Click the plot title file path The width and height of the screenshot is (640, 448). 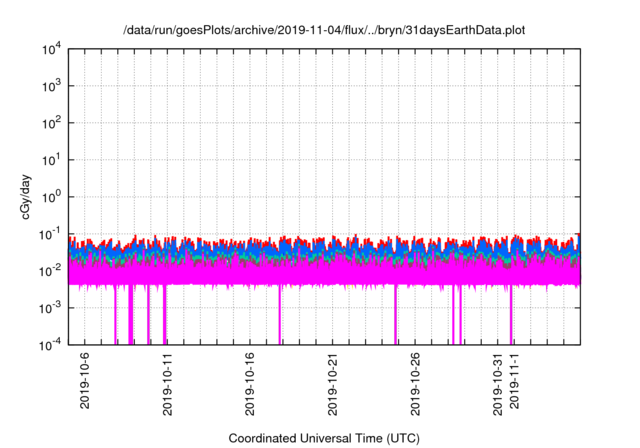point(324,30)
